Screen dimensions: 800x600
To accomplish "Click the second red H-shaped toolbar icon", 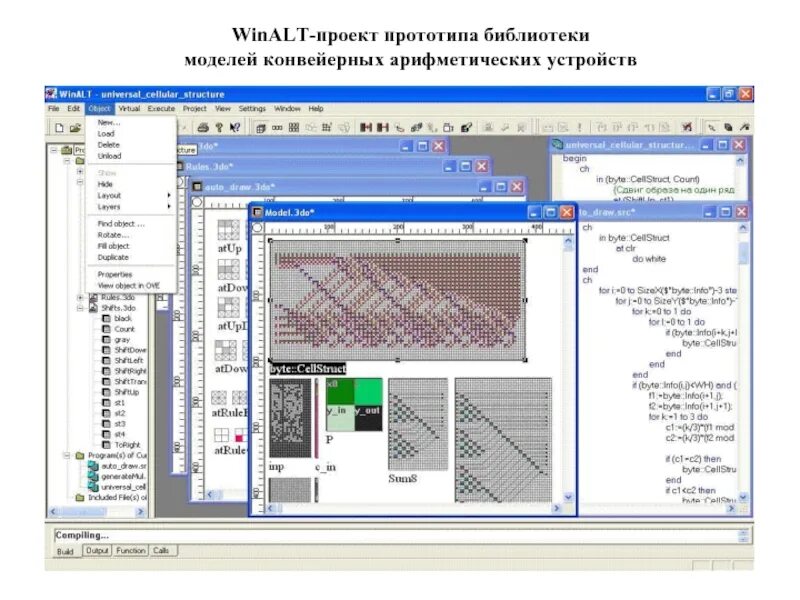I will (383, 128).
